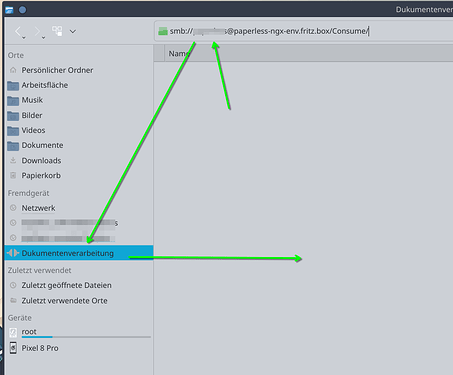Click the Pixel 8 Pro phone icon
The height and width of the screenshot is (375, 453).
click(x=13, y=348)
